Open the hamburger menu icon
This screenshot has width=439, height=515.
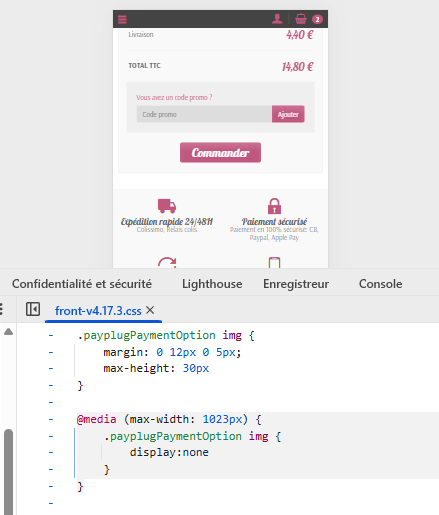122,19
